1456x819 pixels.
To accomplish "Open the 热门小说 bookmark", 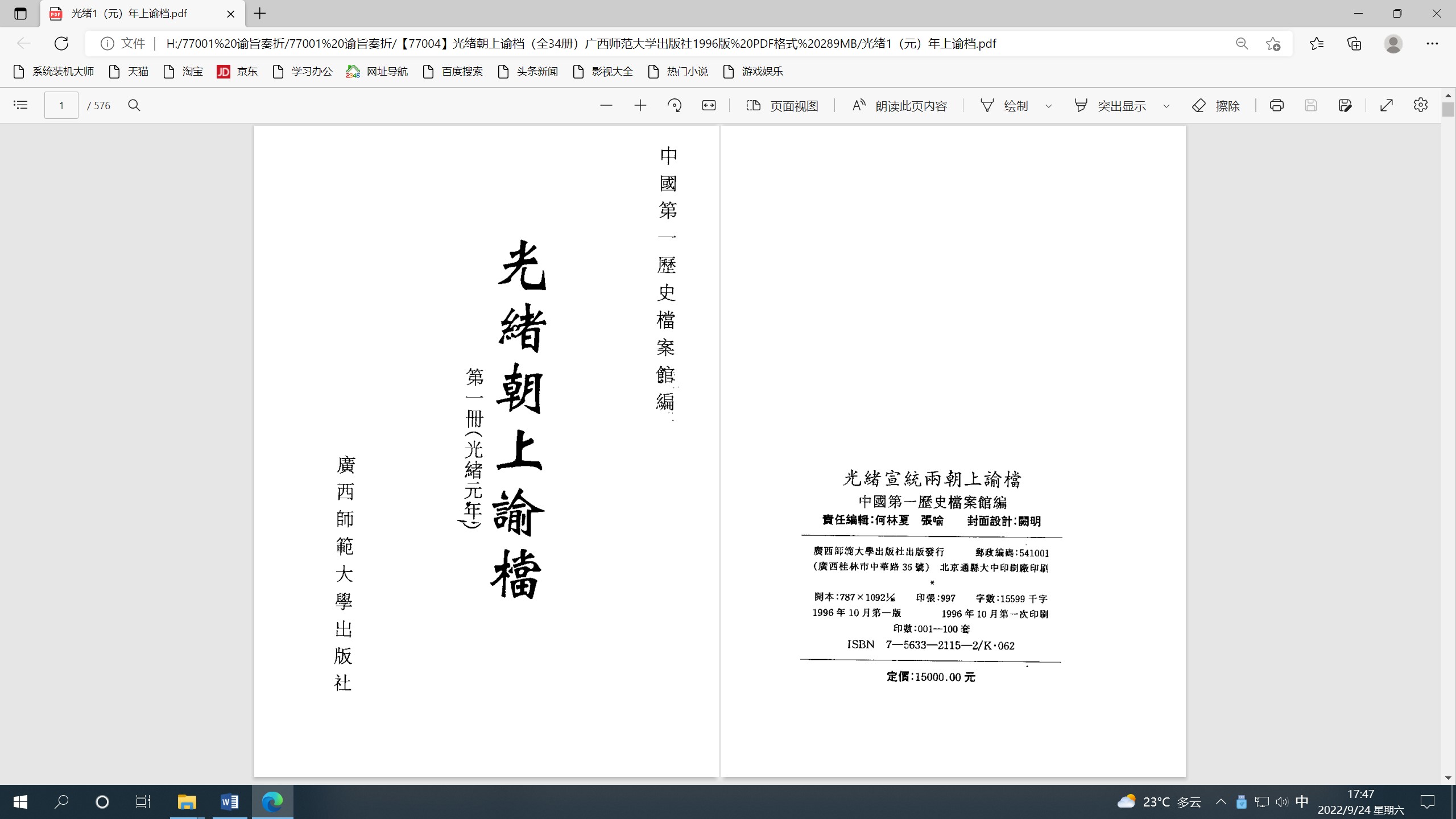I will 678,72.
